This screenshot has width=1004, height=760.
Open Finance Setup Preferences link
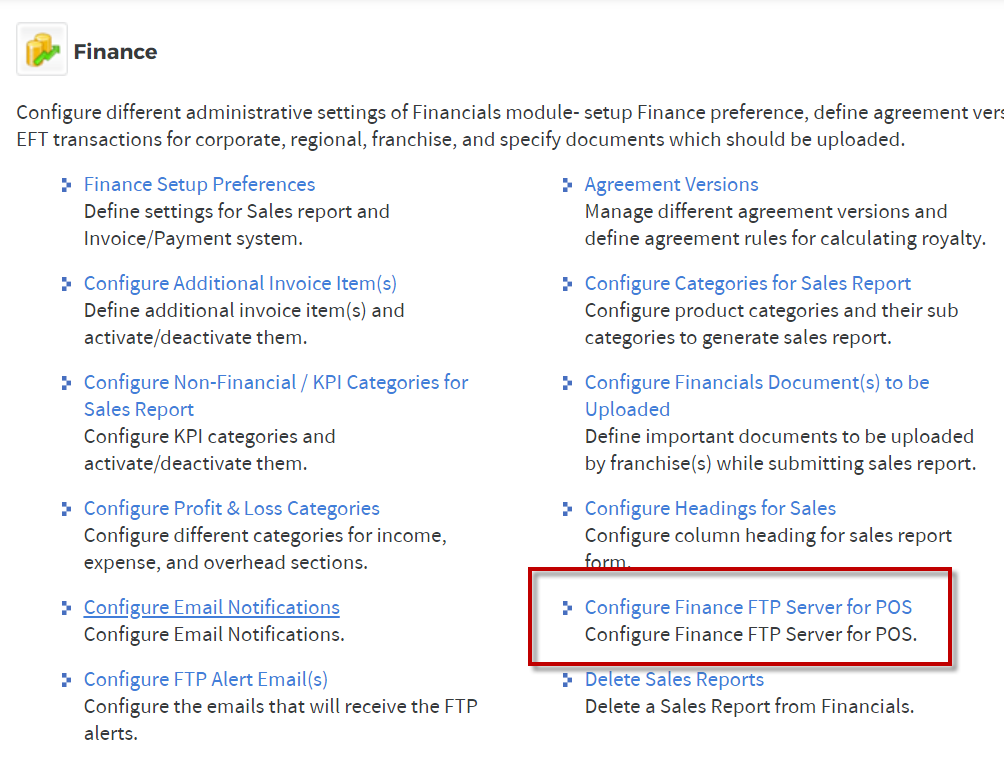pos(199,184)
